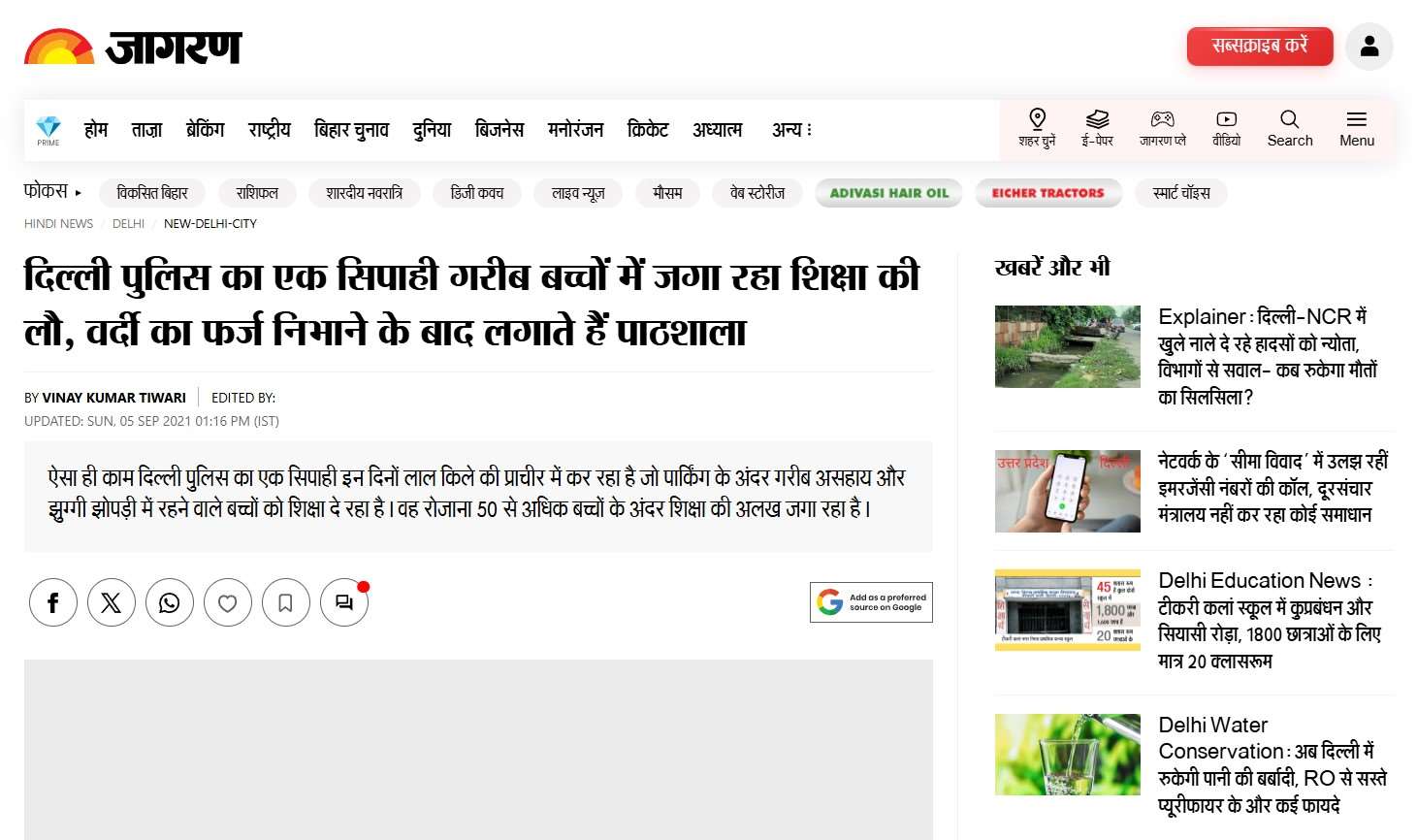Open the ई-पेपर section
Screen dimensions: 1417x840
pos(1098,129)
